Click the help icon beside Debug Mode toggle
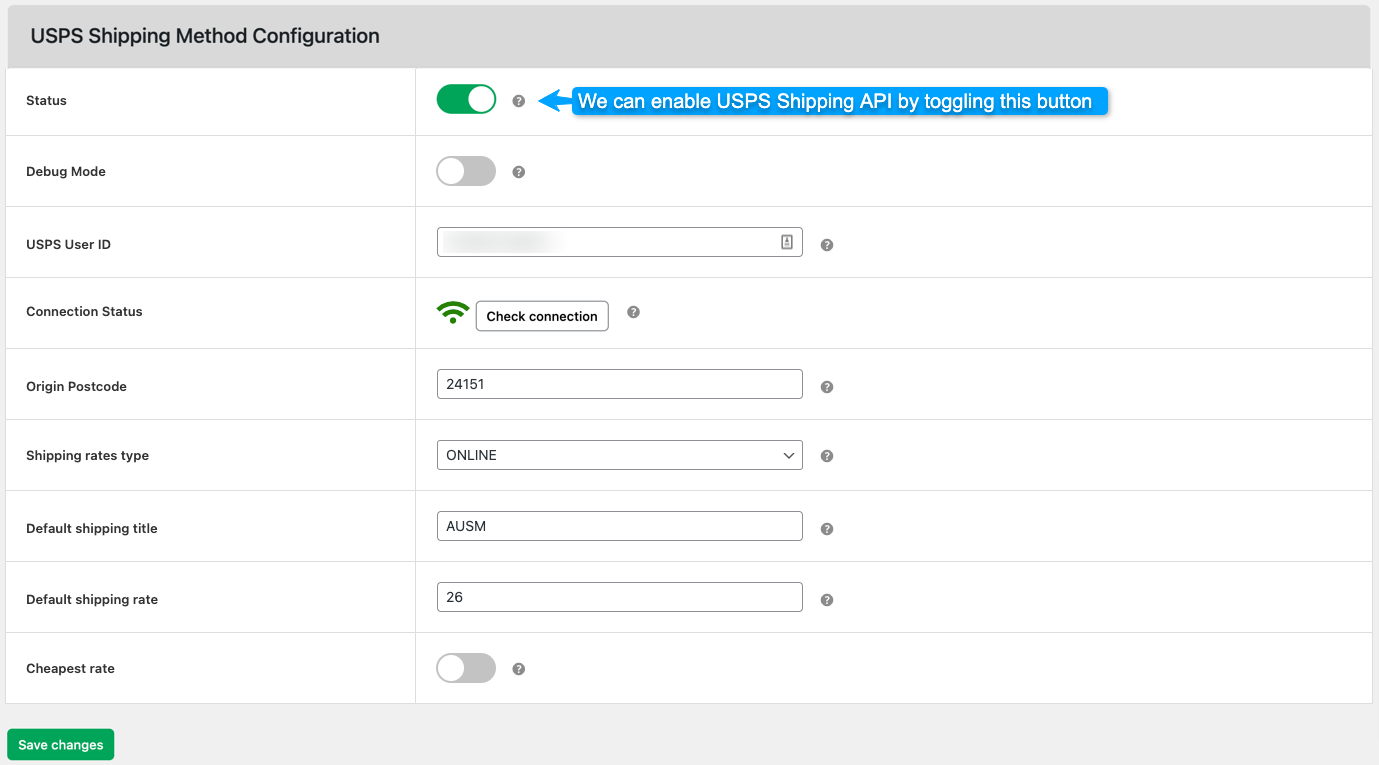1379x765 pixels. [x=518, y=172]
